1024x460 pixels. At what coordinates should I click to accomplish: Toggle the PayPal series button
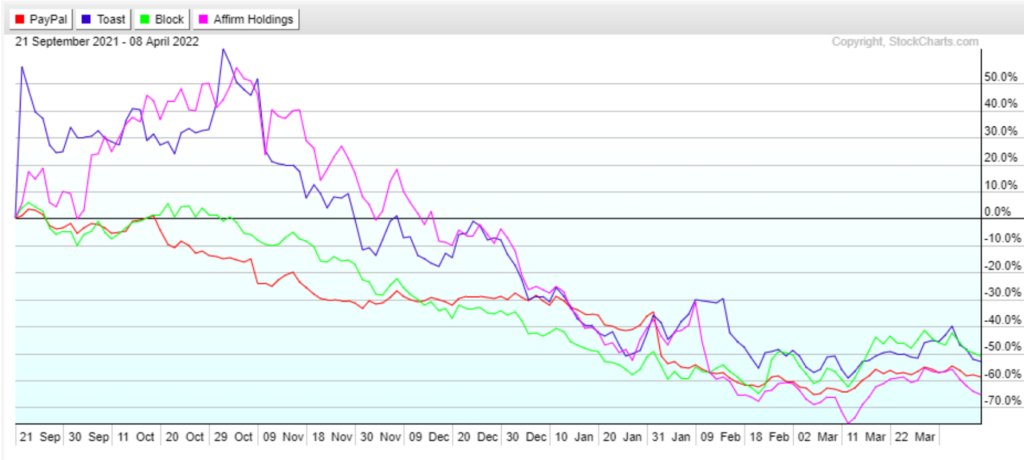(x=42, y=19)
